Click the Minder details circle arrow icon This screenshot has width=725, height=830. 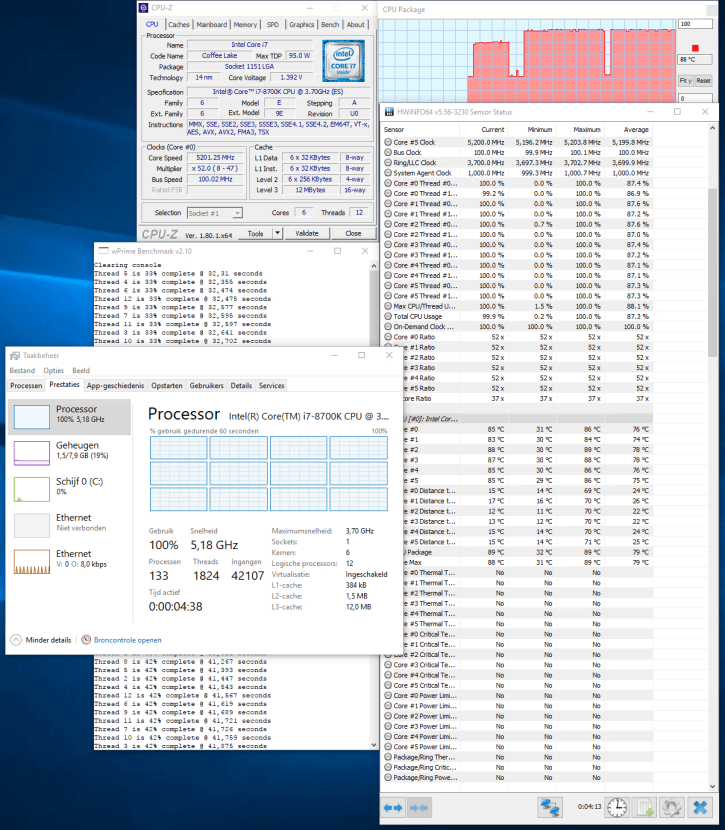(x=16, y=639)
